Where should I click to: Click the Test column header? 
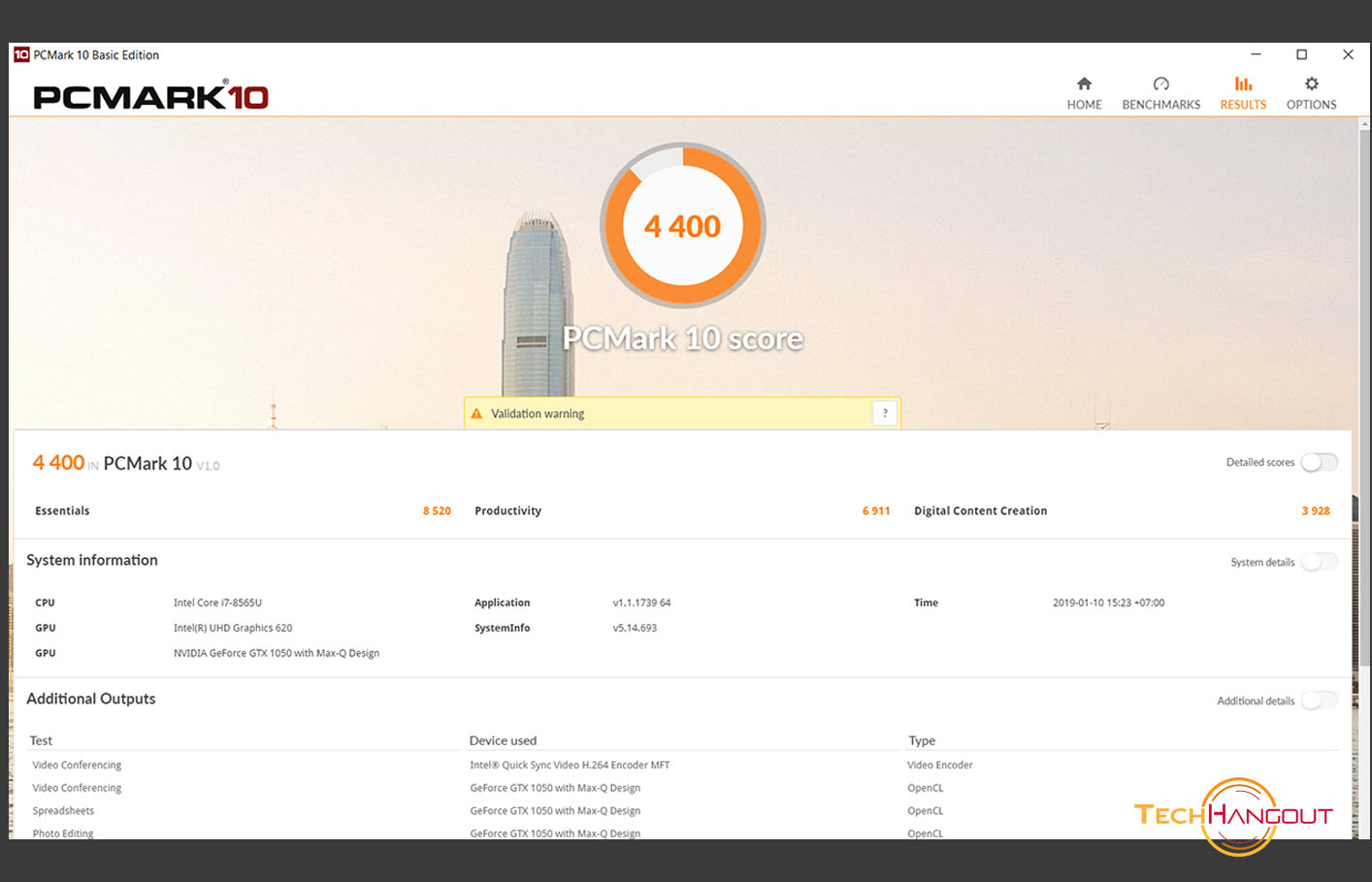point(41,740)
